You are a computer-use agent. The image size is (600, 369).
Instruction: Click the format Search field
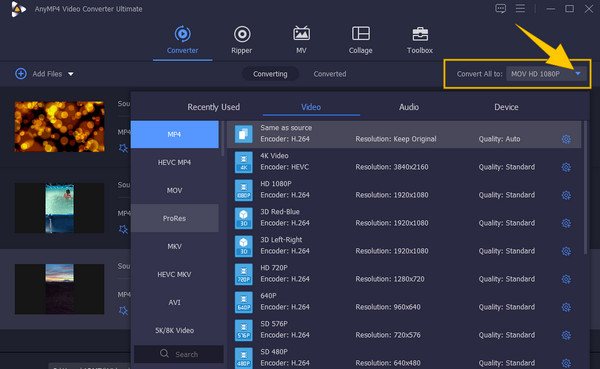[x=179, y=354]
